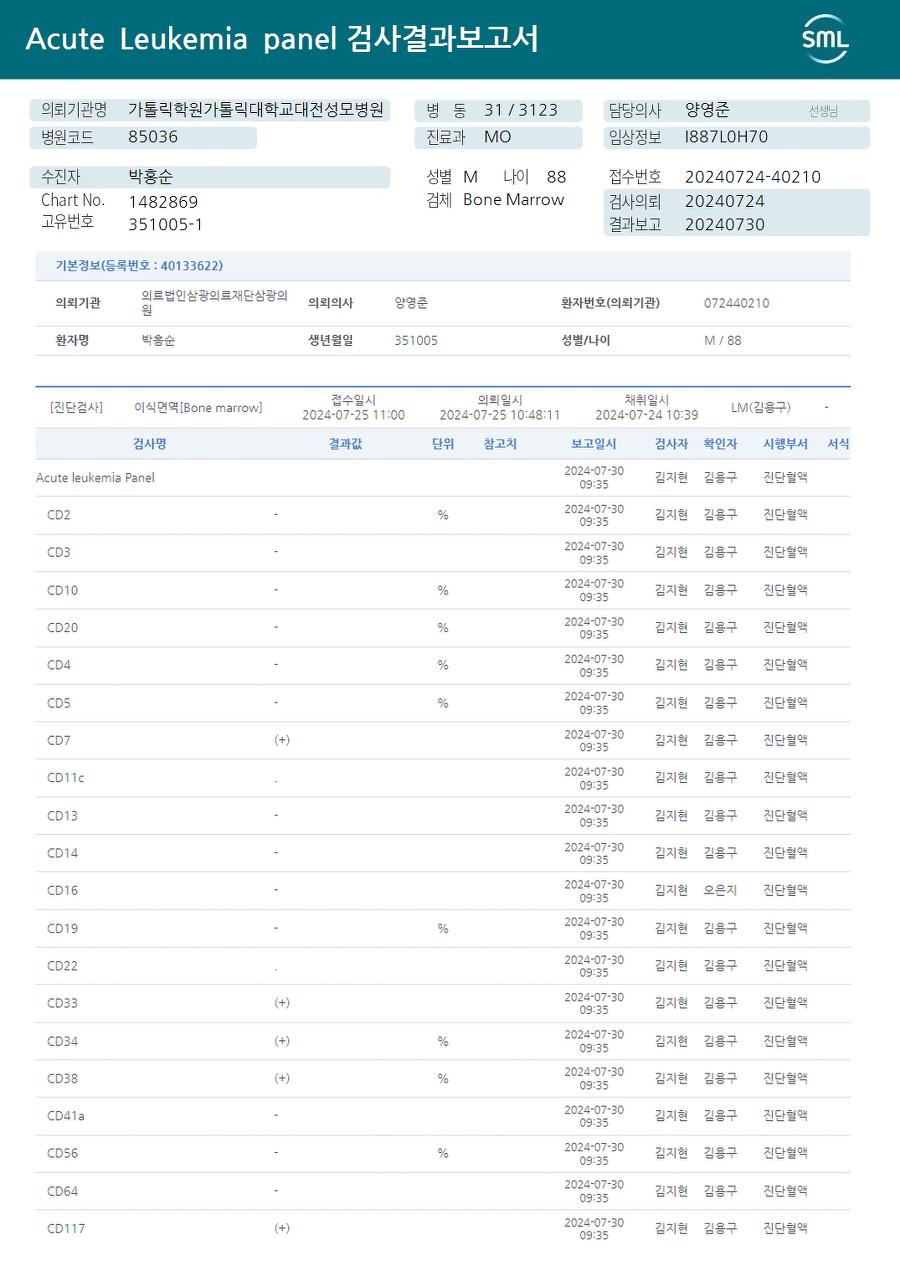
Task: Click the 'CD19' test name
Action: tap(62, 929)
